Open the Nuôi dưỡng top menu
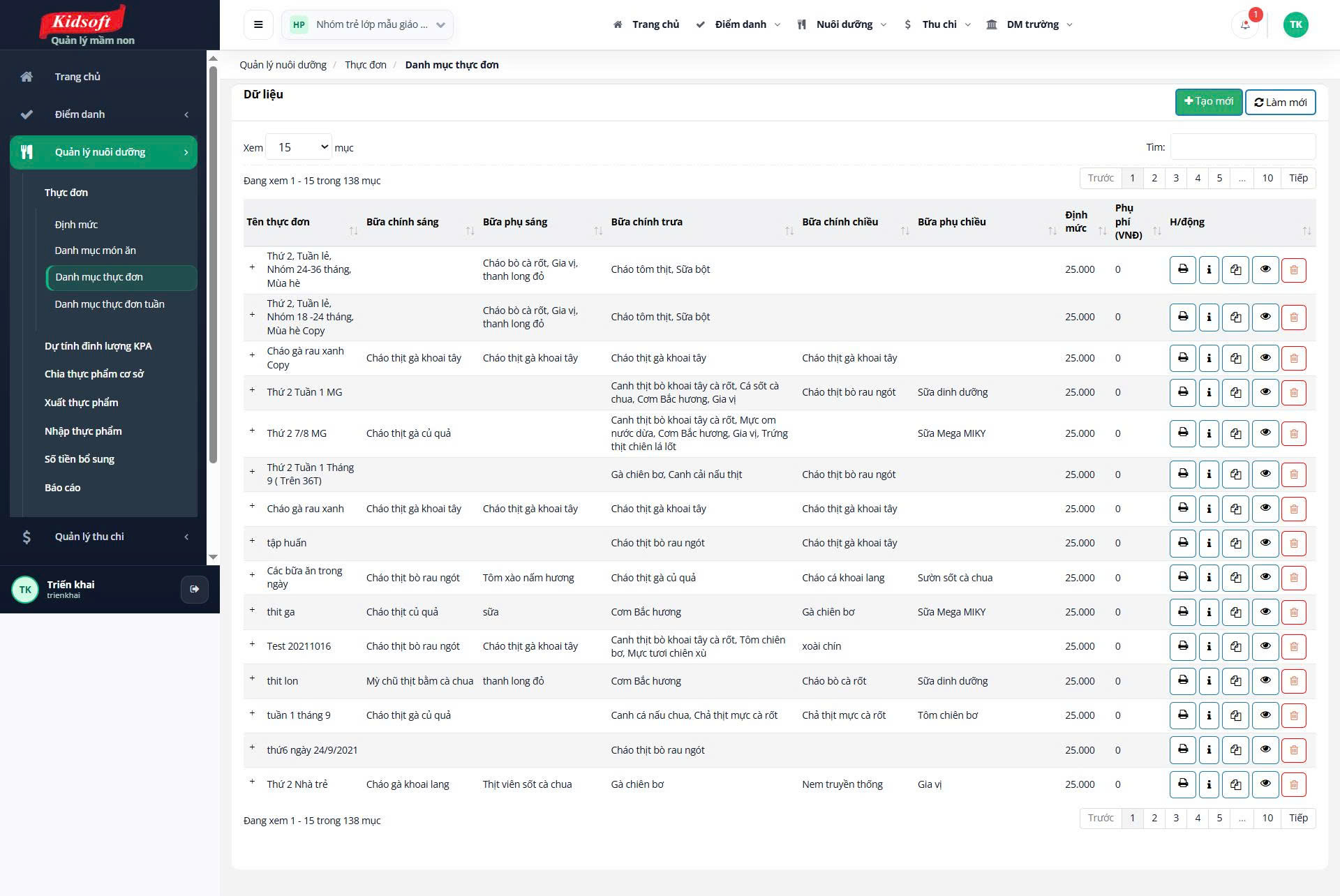 click(843, 25)
